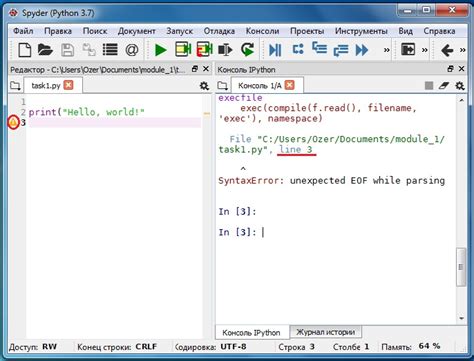Step into function debug icon

coord(319,49)
